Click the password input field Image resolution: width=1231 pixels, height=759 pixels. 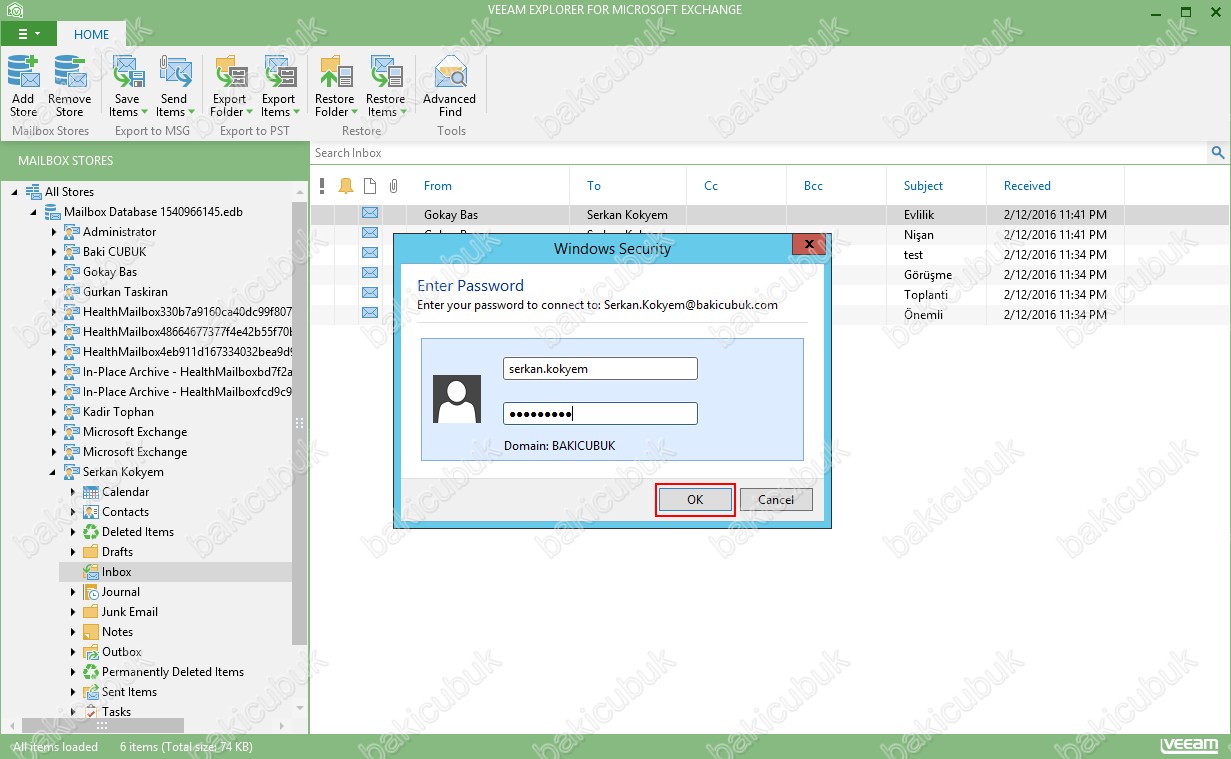600,413
